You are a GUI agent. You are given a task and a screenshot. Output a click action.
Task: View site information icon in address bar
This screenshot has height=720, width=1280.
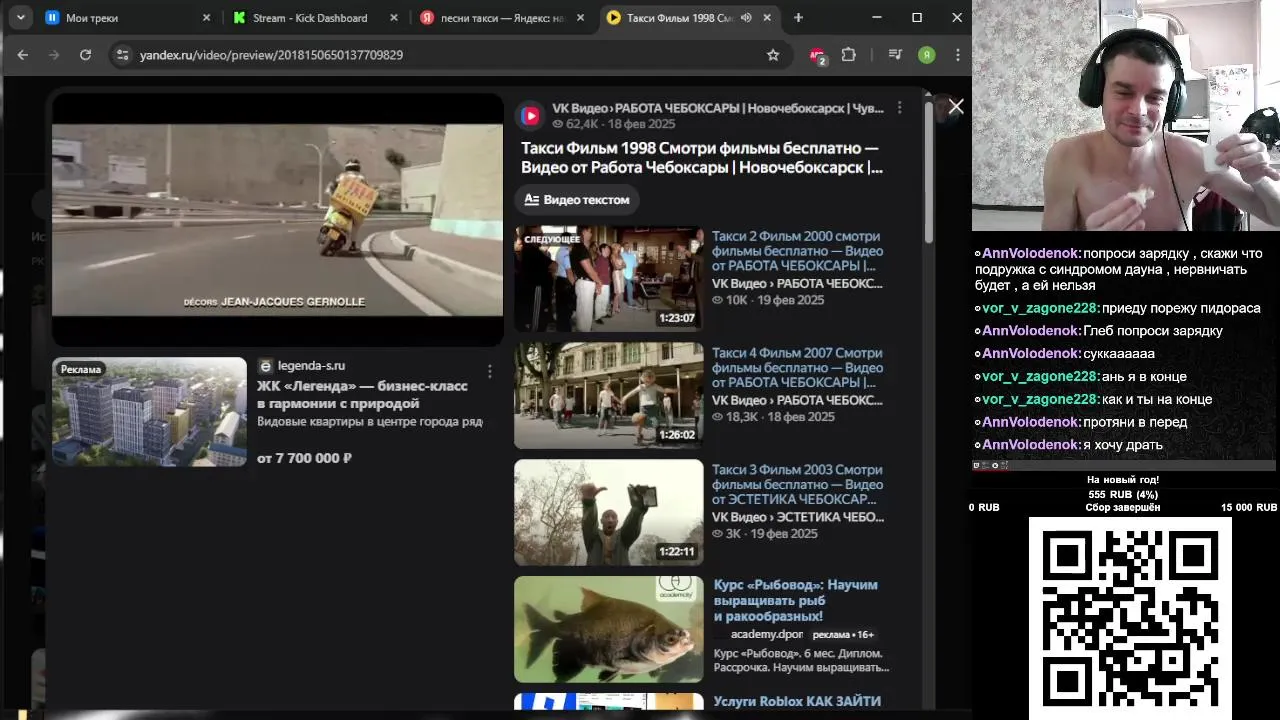tap(122, 55)
